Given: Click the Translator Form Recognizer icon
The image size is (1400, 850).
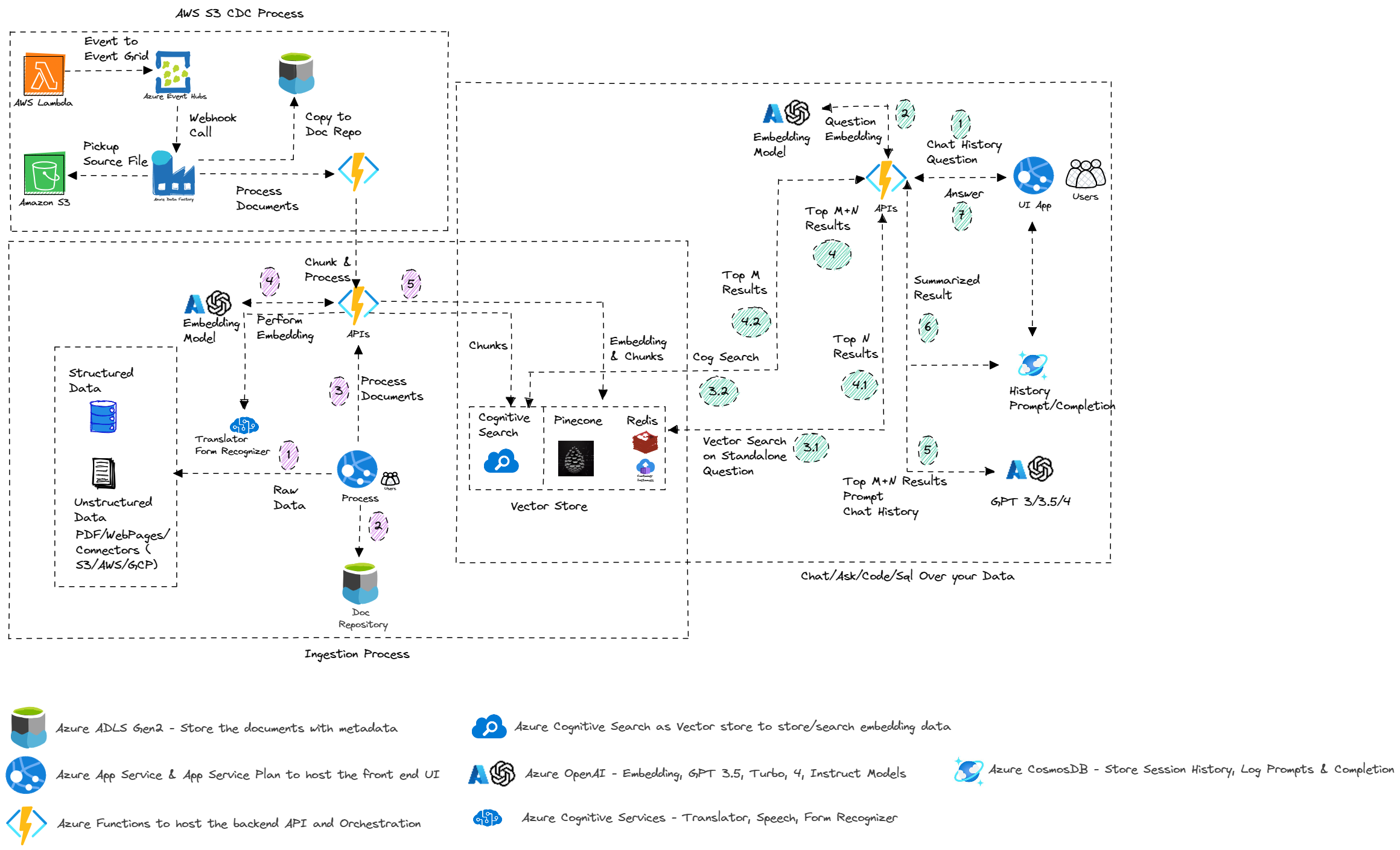Looking at the screenshot, I should click(x=244, y=426).
